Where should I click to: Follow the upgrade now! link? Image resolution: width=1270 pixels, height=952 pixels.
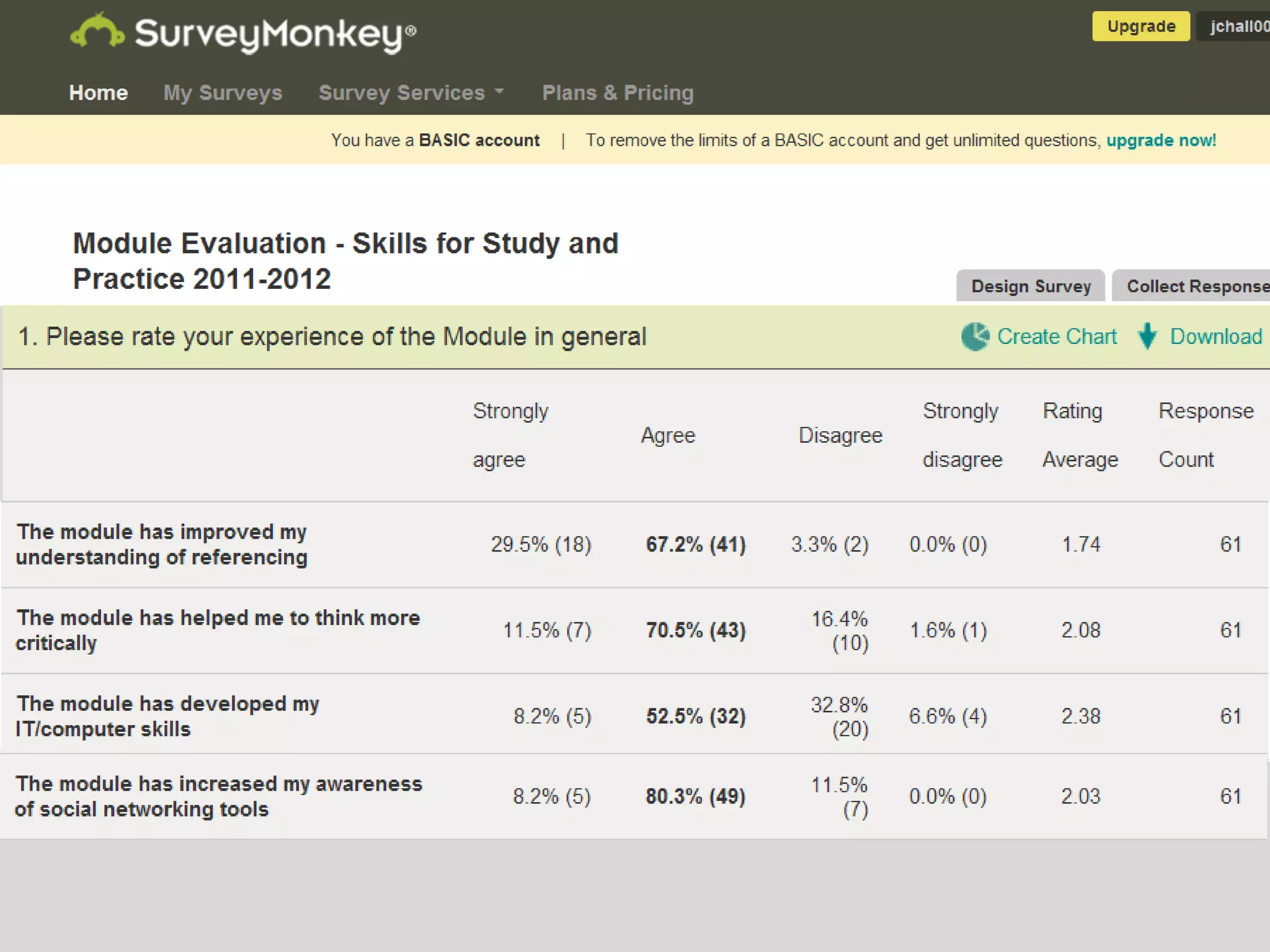coord(1161,140)
